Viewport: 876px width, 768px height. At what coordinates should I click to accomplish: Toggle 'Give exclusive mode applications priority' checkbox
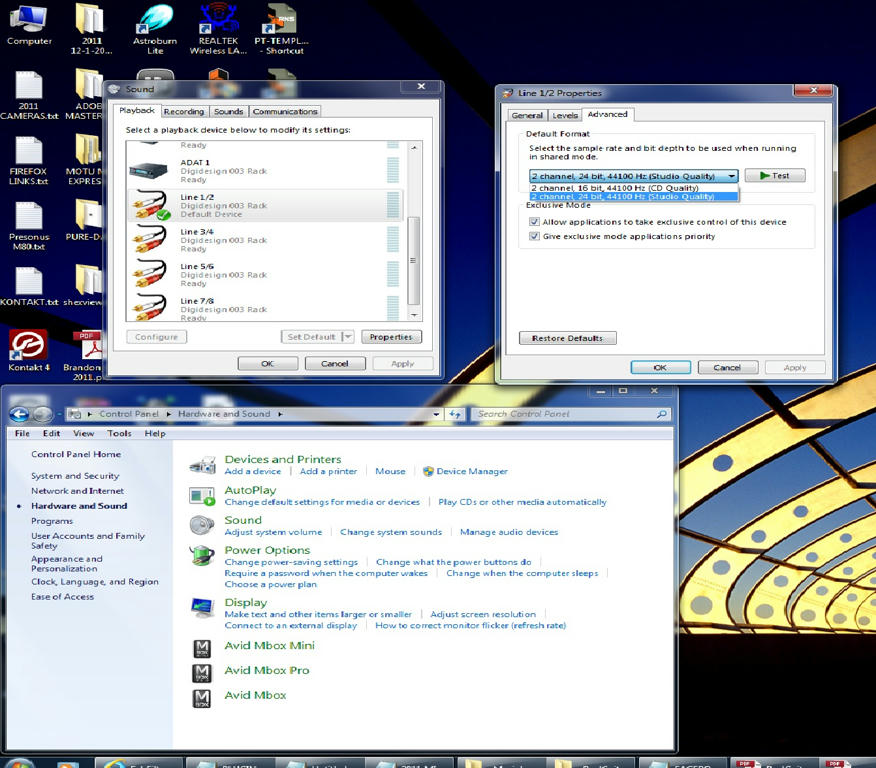[x=534, y=236]
